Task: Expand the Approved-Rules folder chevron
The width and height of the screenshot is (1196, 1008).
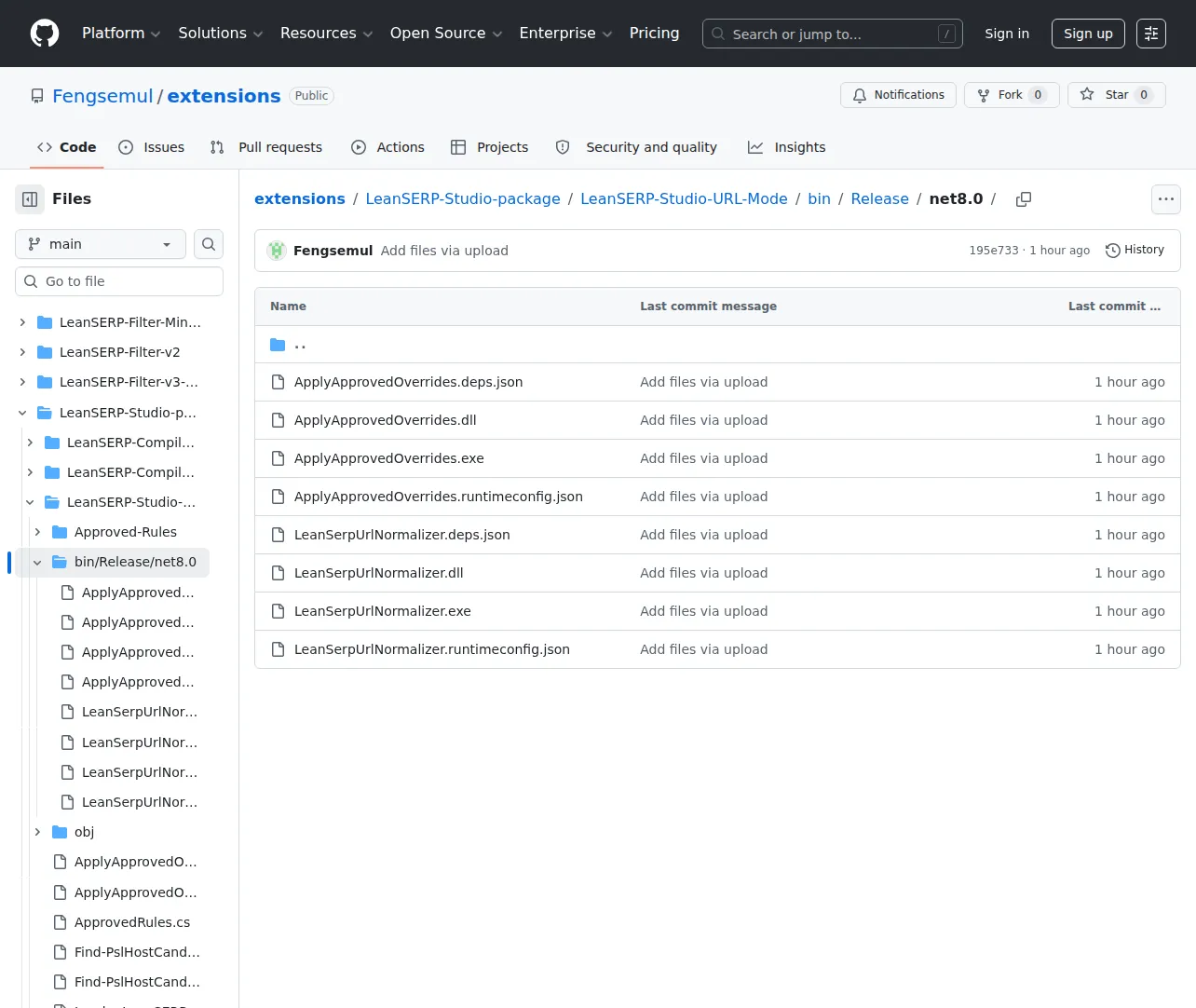Action: (x=37, y=532)
